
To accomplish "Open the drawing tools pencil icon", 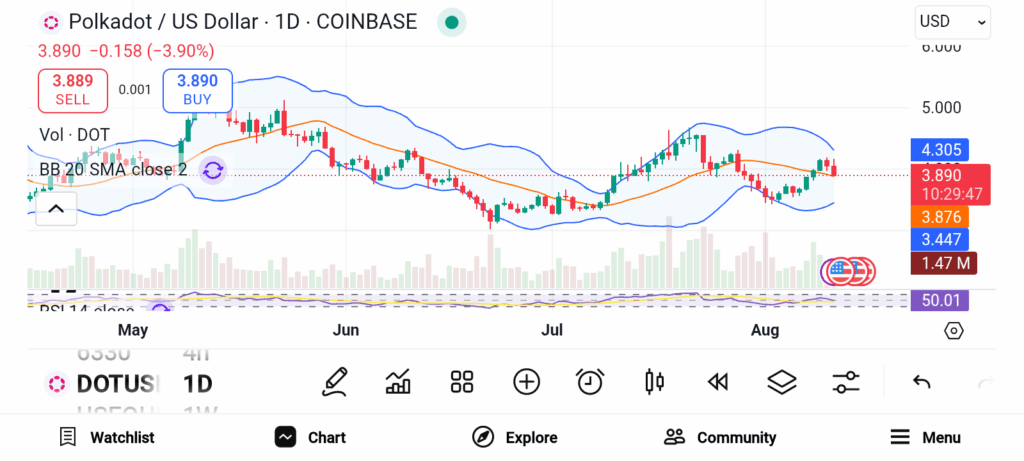I will click(336, 381).
